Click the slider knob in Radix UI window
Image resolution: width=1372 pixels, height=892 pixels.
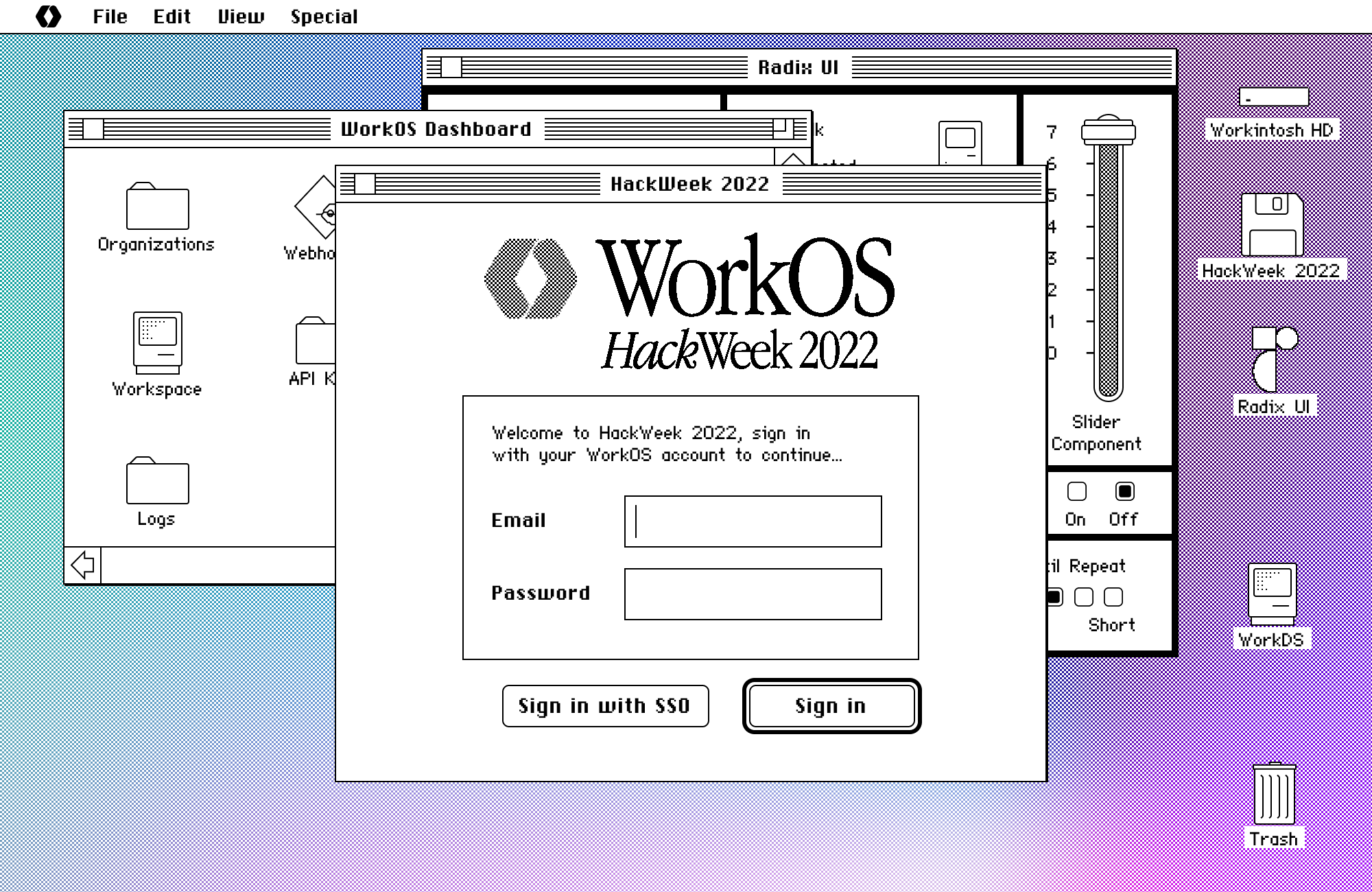[1109, 130]
